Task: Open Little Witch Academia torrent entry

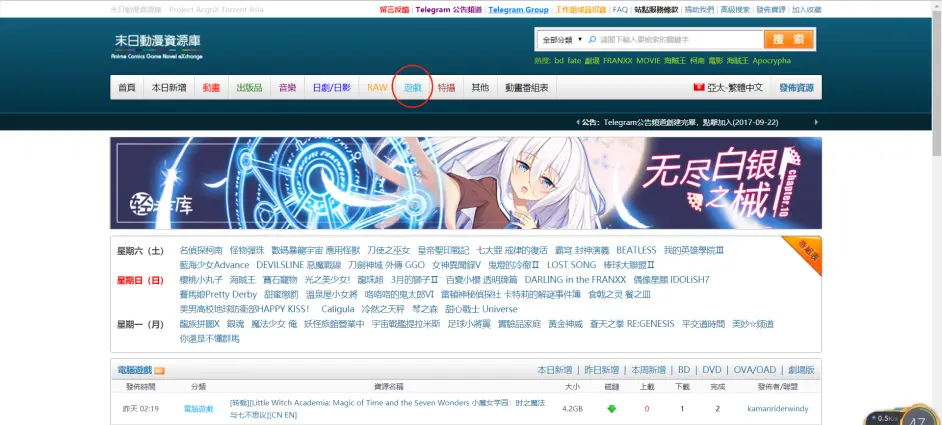Action: 387,409
